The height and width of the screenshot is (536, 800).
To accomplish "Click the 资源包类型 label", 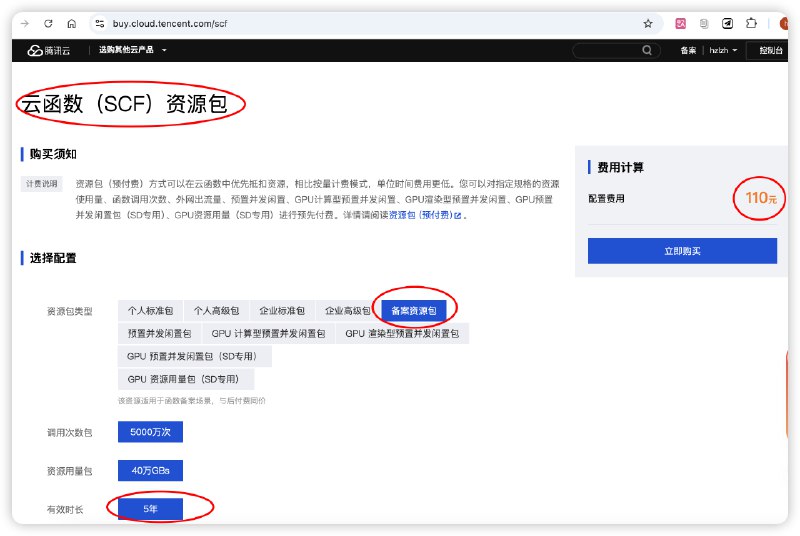I will pyautogui.click(x=69, y=311).
